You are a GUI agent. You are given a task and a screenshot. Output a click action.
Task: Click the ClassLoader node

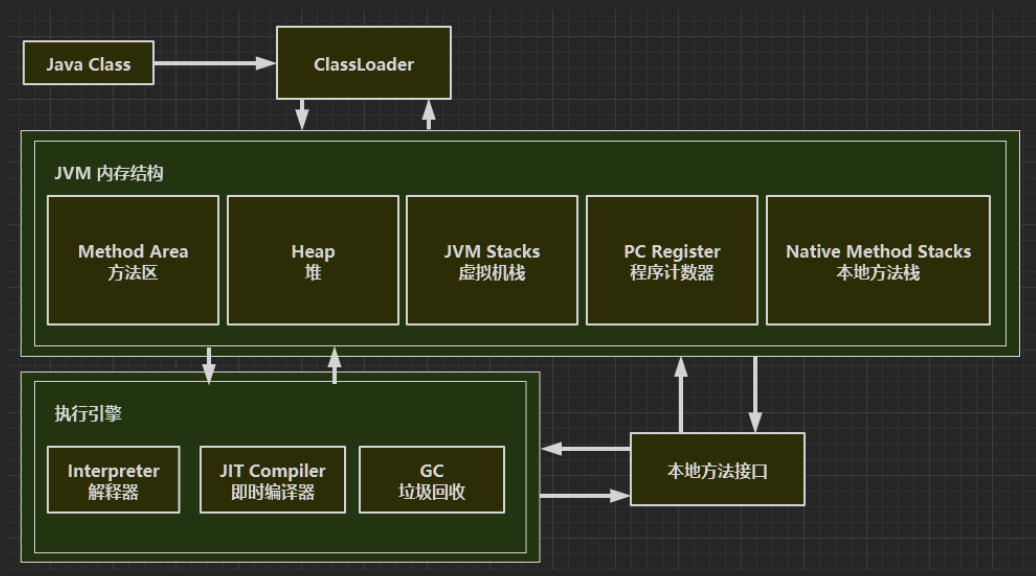363,64
